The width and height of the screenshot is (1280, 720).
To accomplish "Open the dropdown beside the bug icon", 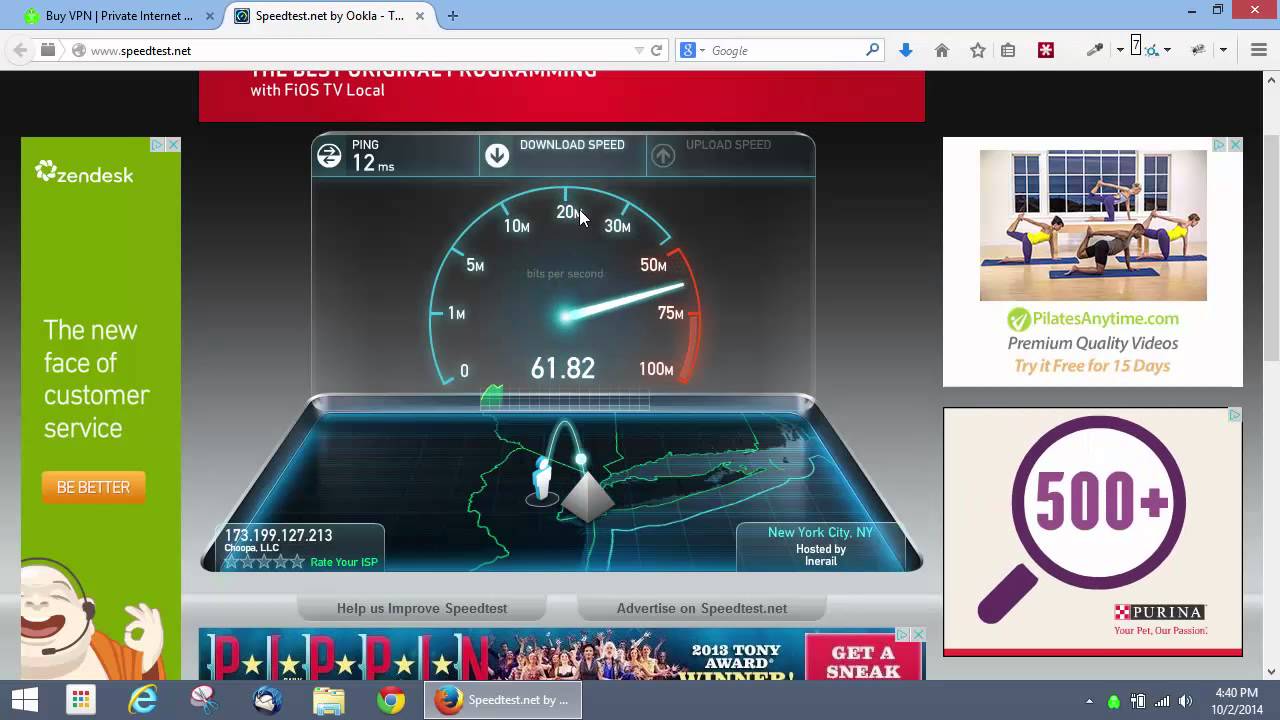I will click(1223, 50).
